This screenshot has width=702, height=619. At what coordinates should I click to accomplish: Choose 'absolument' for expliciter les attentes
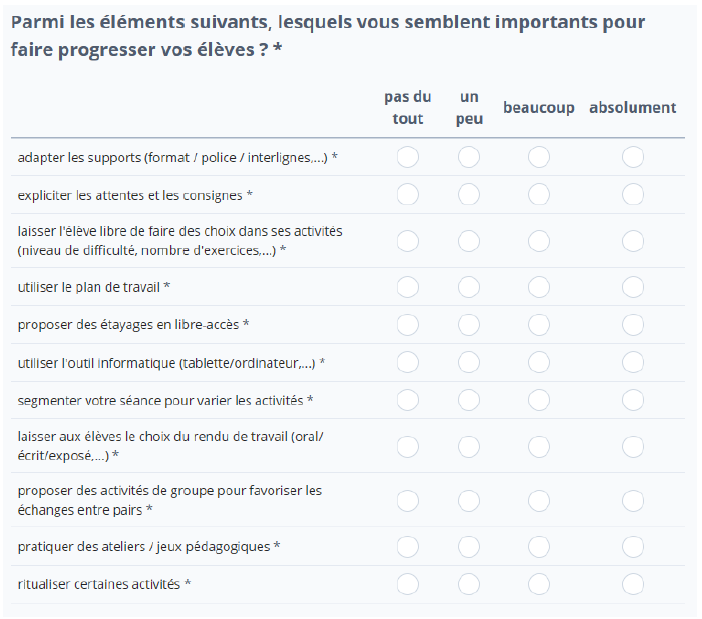633,195
